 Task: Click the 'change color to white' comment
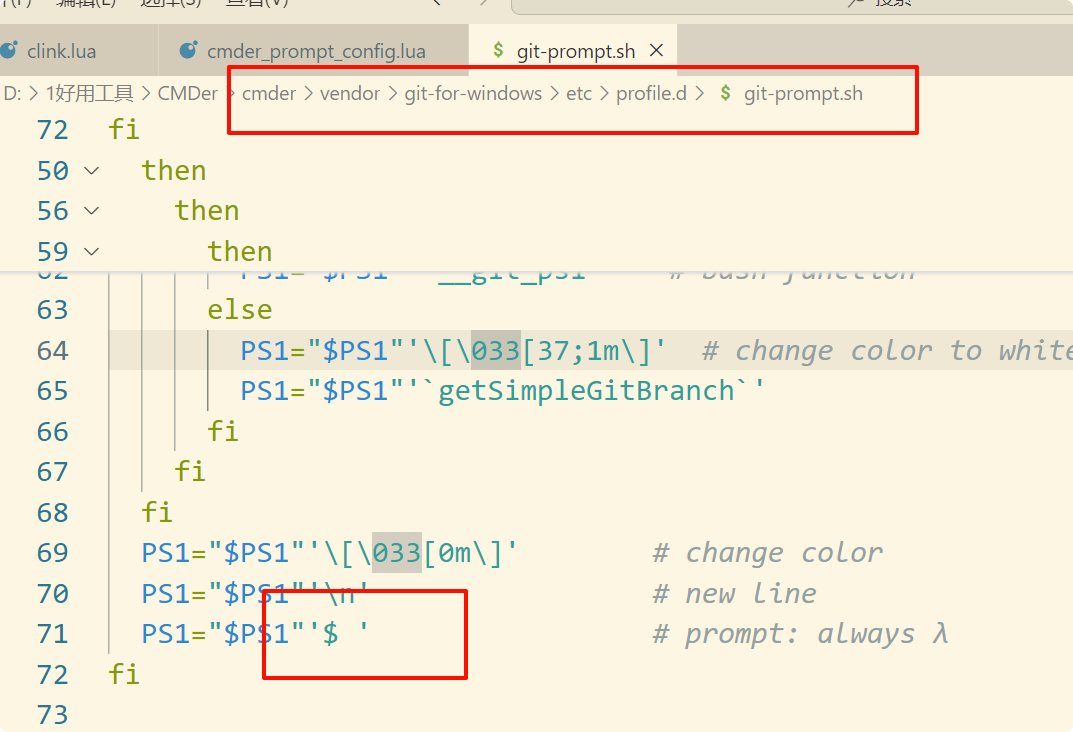coord(887,350)
